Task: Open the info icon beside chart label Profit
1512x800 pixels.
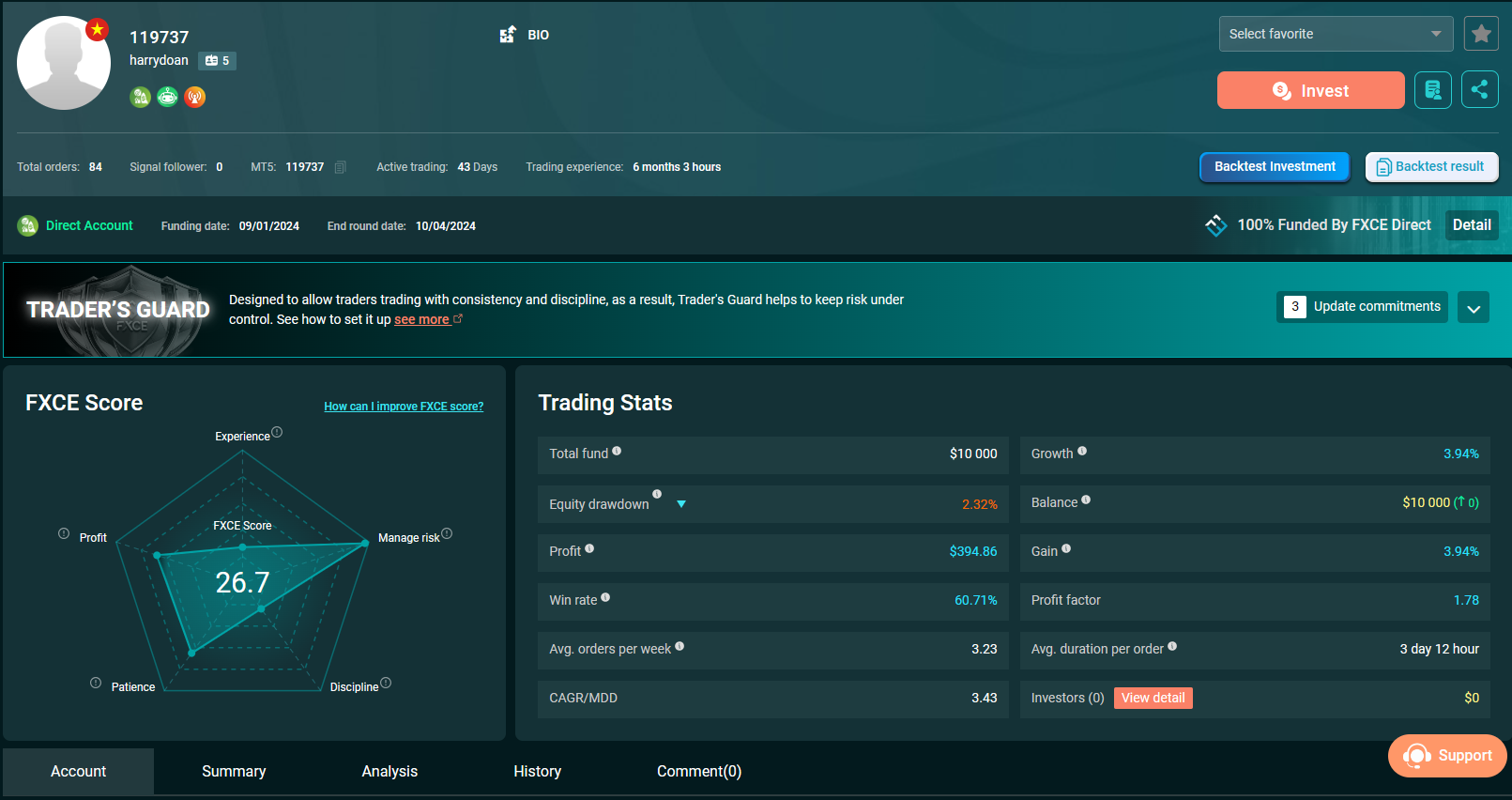Action: point(64,533)
